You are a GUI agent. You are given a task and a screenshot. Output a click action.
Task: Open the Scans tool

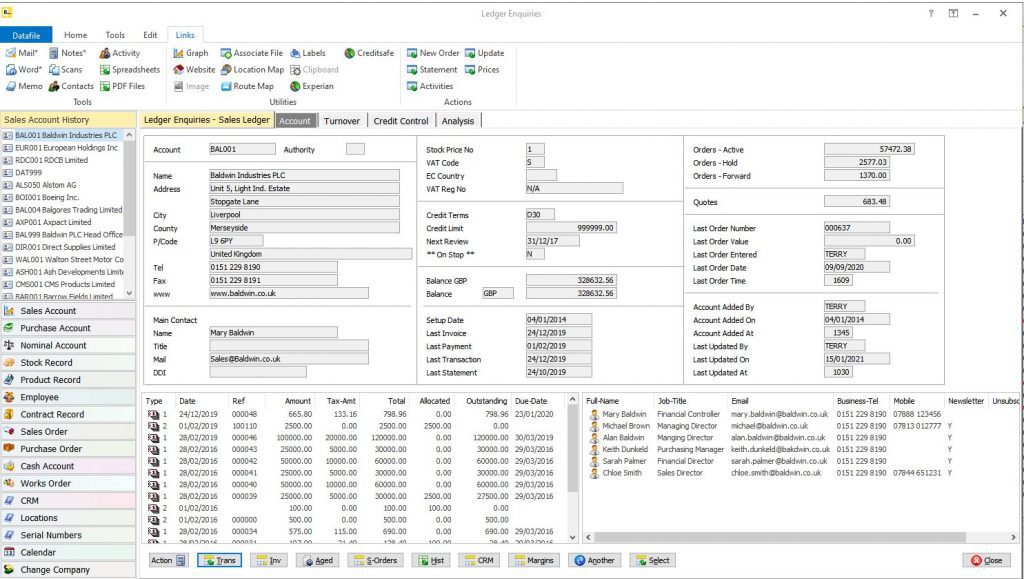[65, 70]
